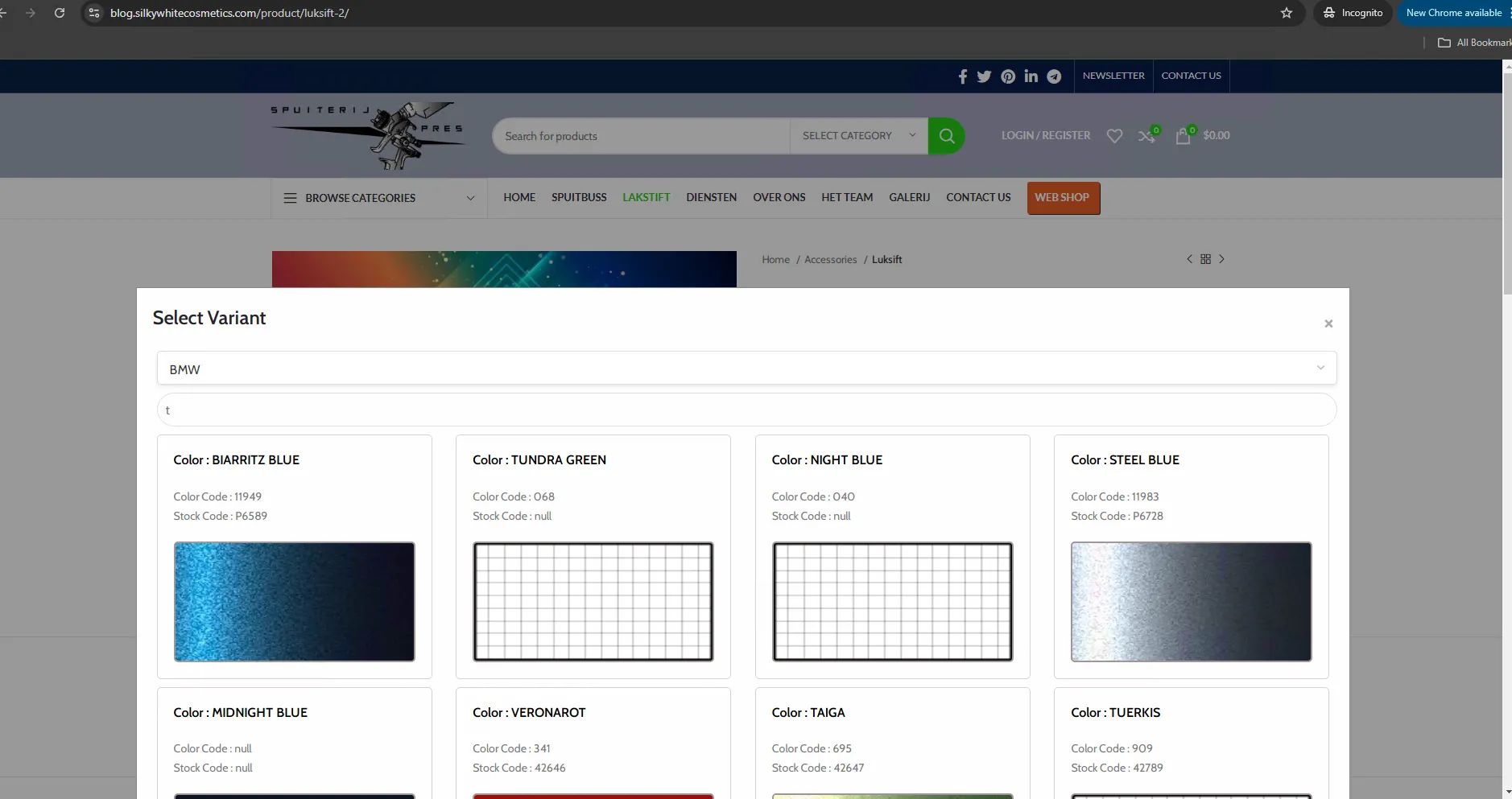This screenshot has height=799, width=1512.
Task: Click the variant filter text input
Action: [746, 410]
